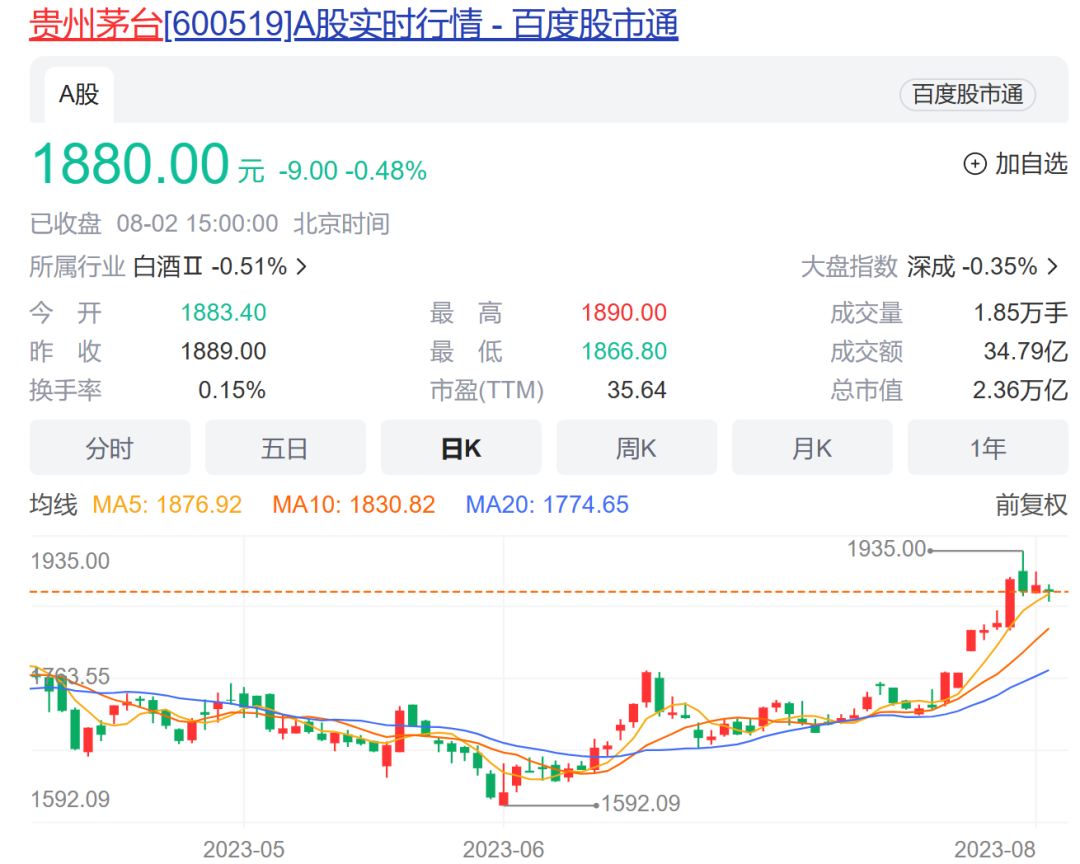
Task: Click the change text -9.00 -0.48%
Action: coord(353,171)
